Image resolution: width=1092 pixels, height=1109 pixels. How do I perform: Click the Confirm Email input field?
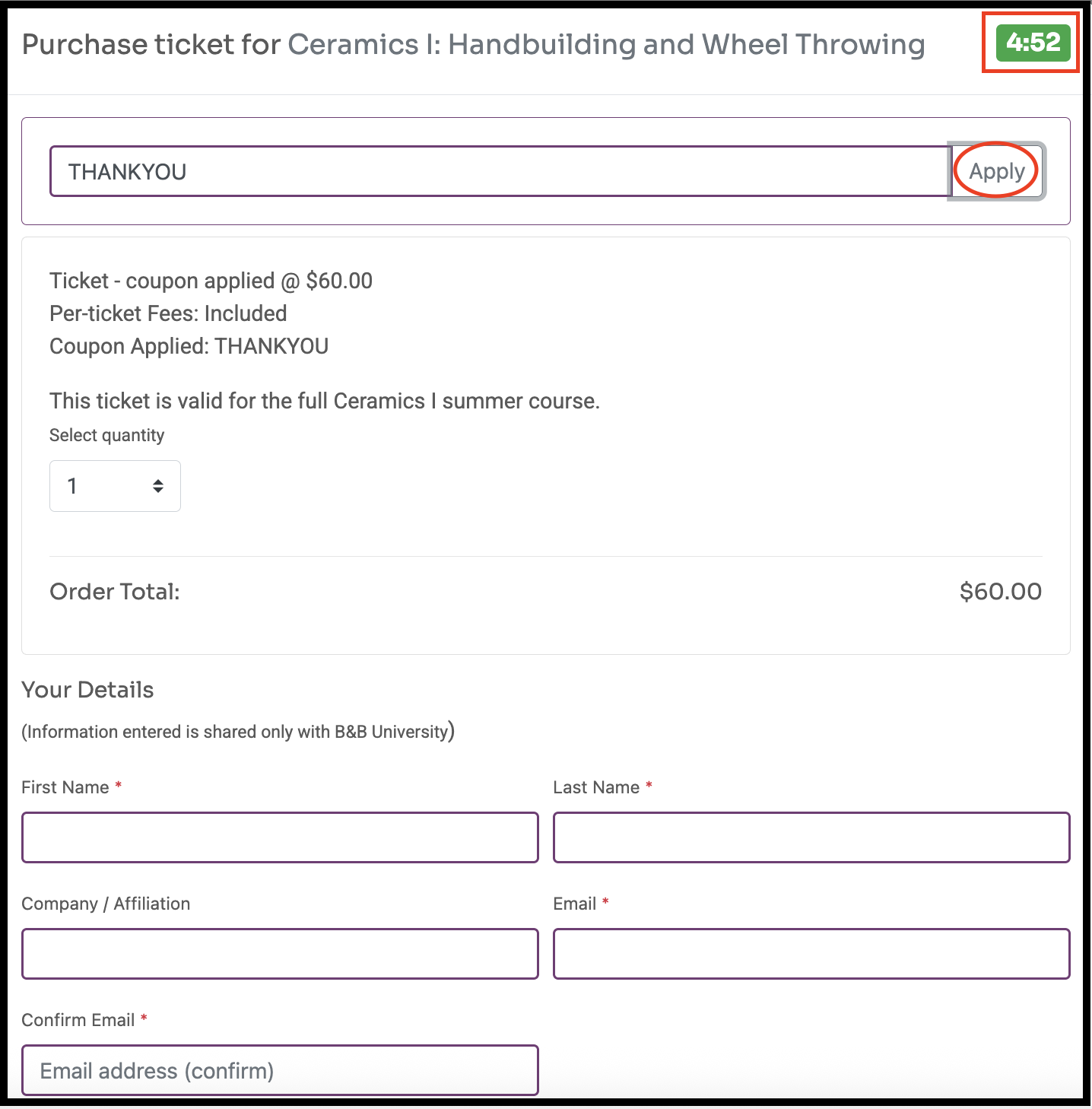coord(280,1070)
